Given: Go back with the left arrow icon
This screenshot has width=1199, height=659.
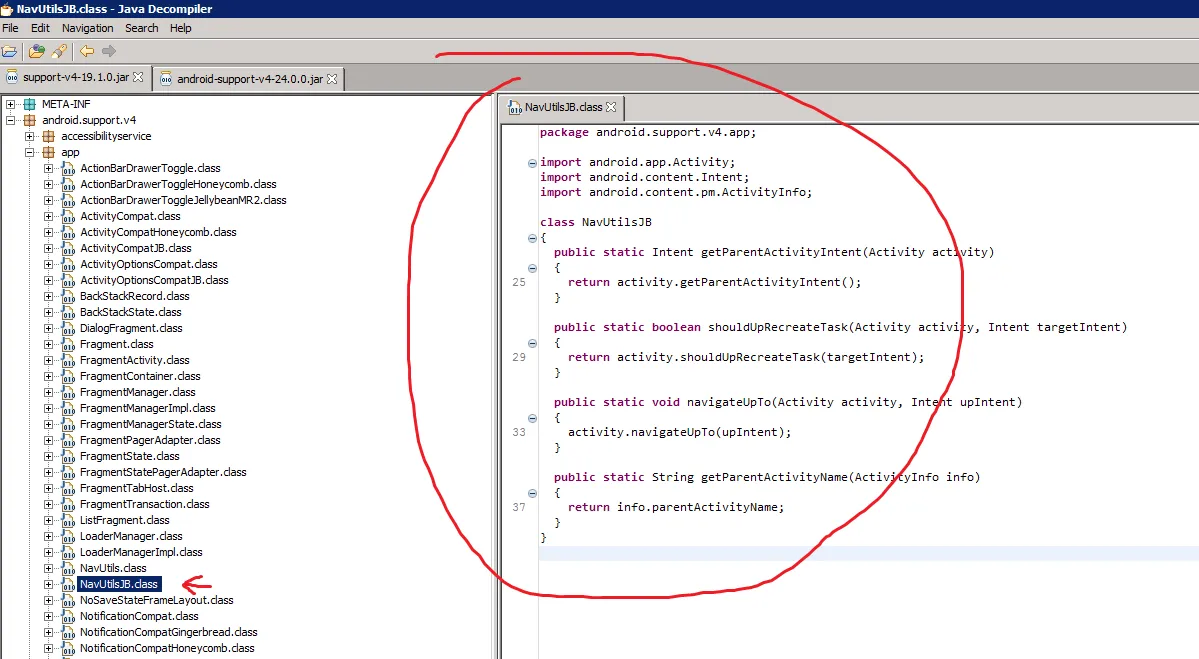Looking at the screenshot, I should coord(86,51).
